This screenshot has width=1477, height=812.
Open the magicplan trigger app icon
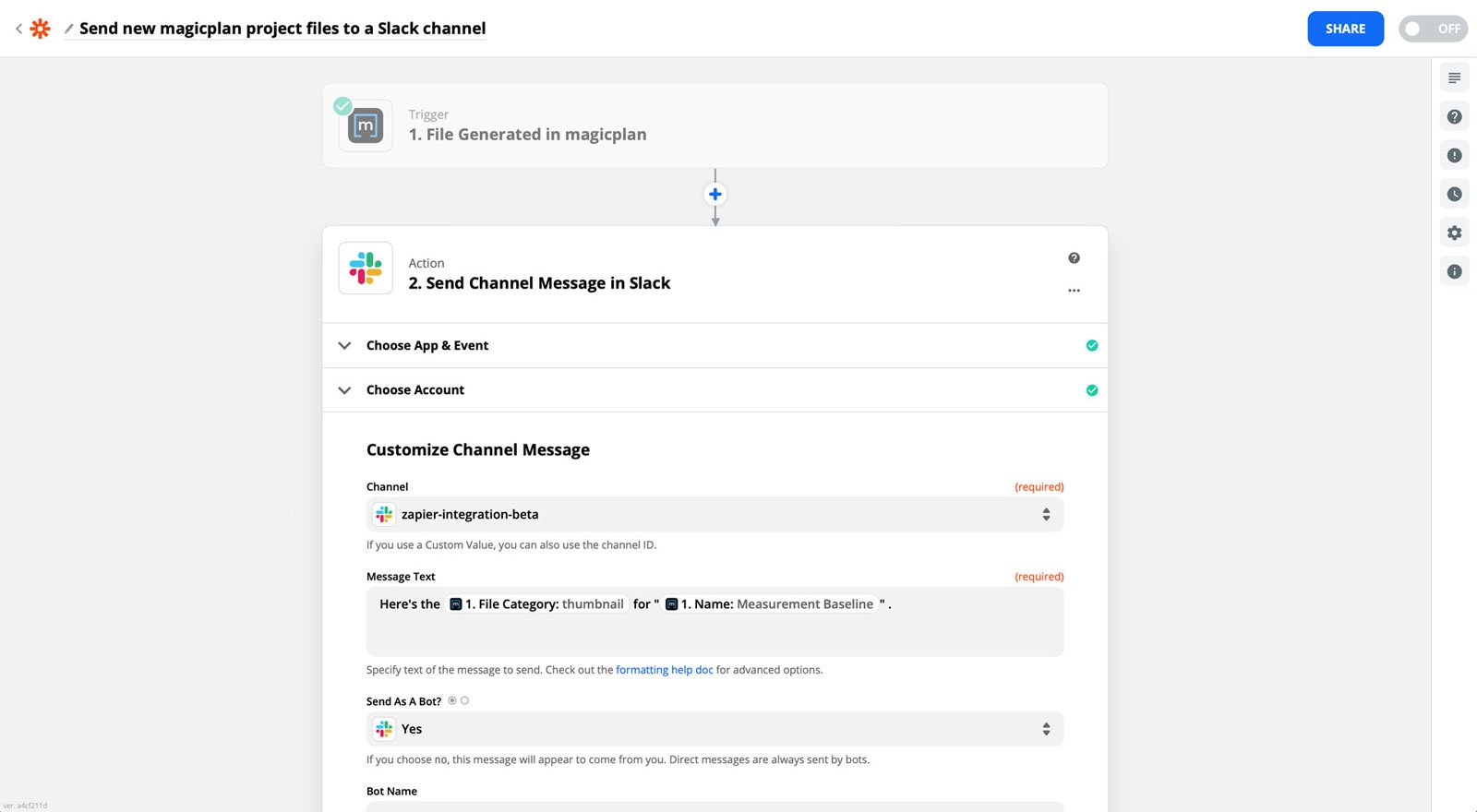coord(366,125)
